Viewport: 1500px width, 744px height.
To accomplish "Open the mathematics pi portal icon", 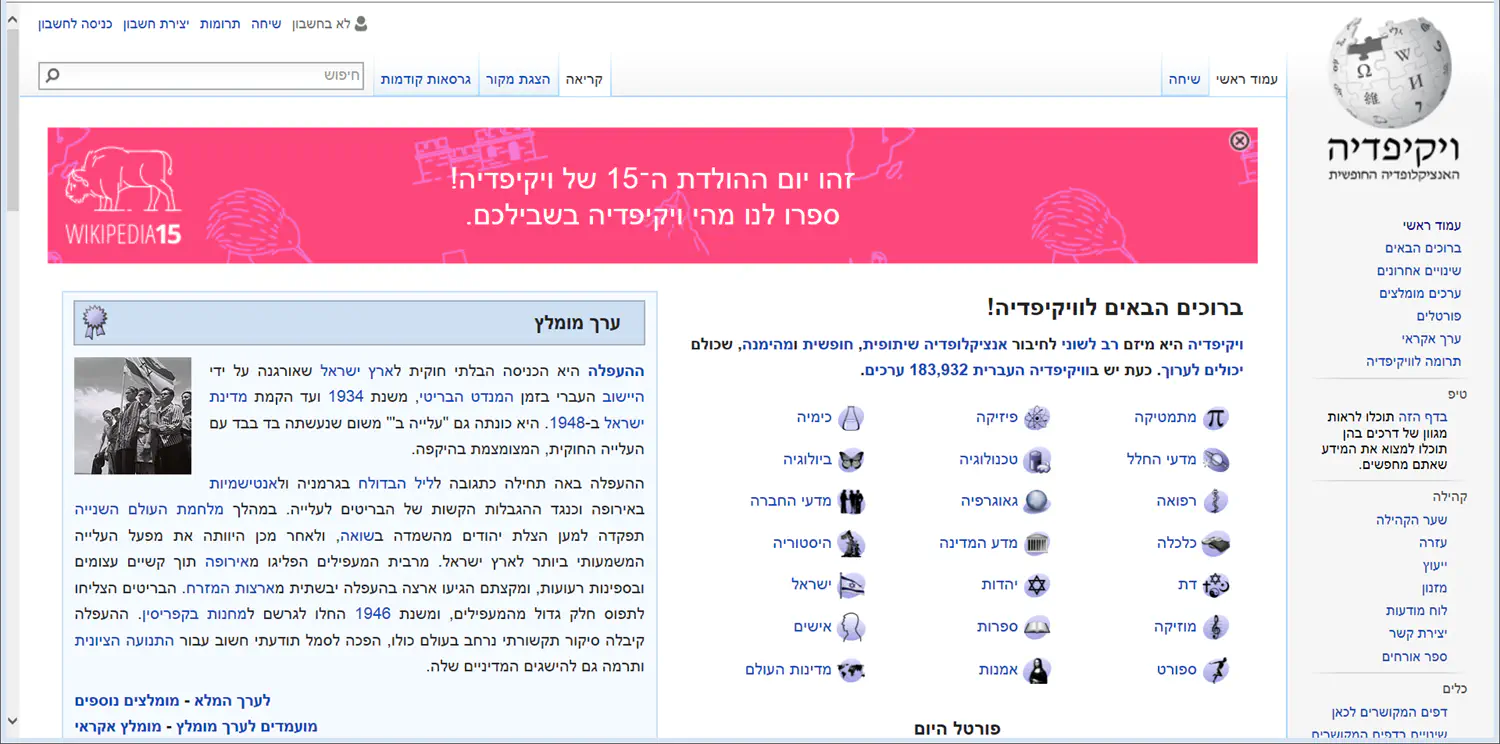I will 1215,418.
